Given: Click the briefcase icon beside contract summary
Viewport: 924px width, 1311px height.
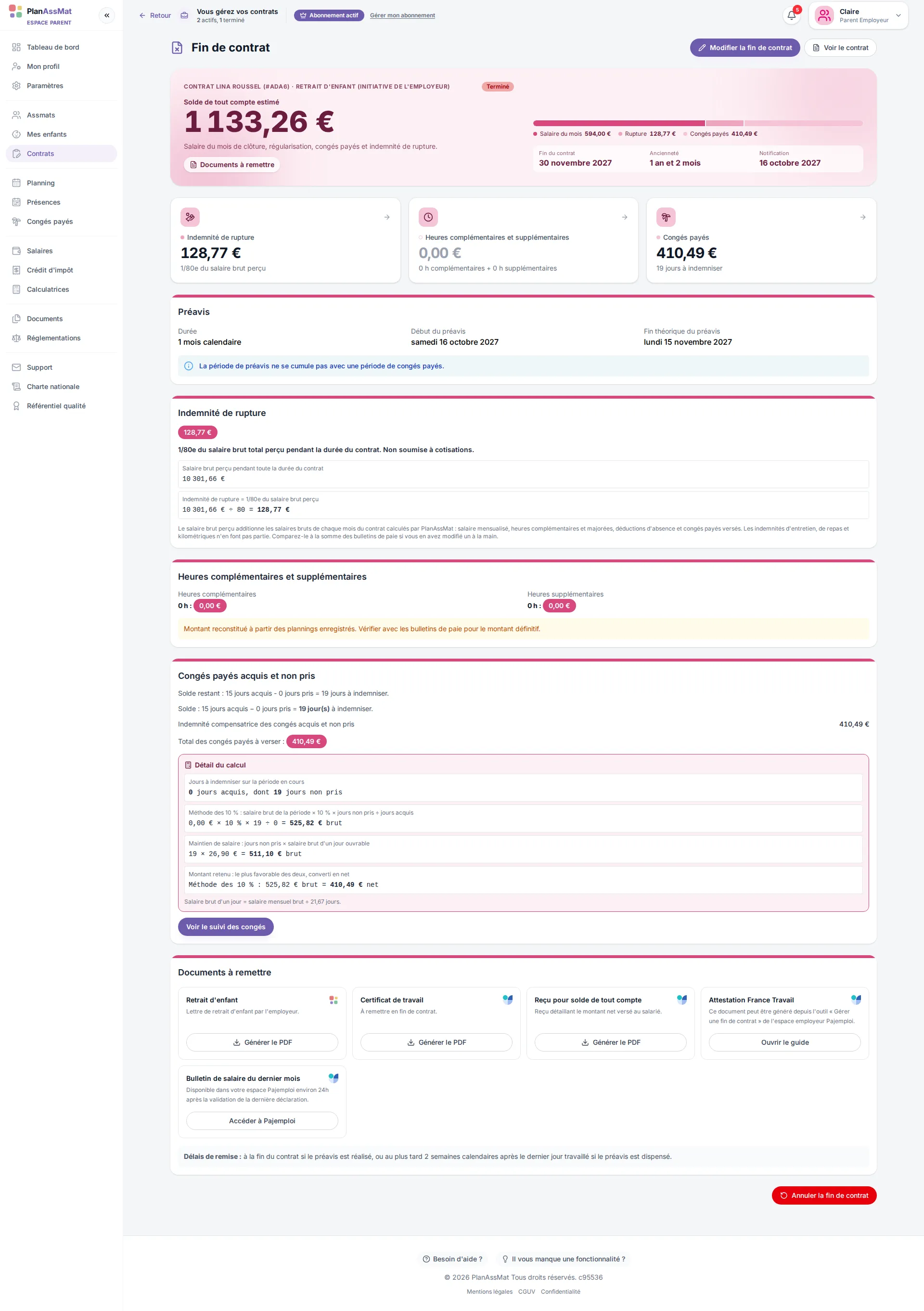Looking at the screenshot, I should tap(184, 15).
